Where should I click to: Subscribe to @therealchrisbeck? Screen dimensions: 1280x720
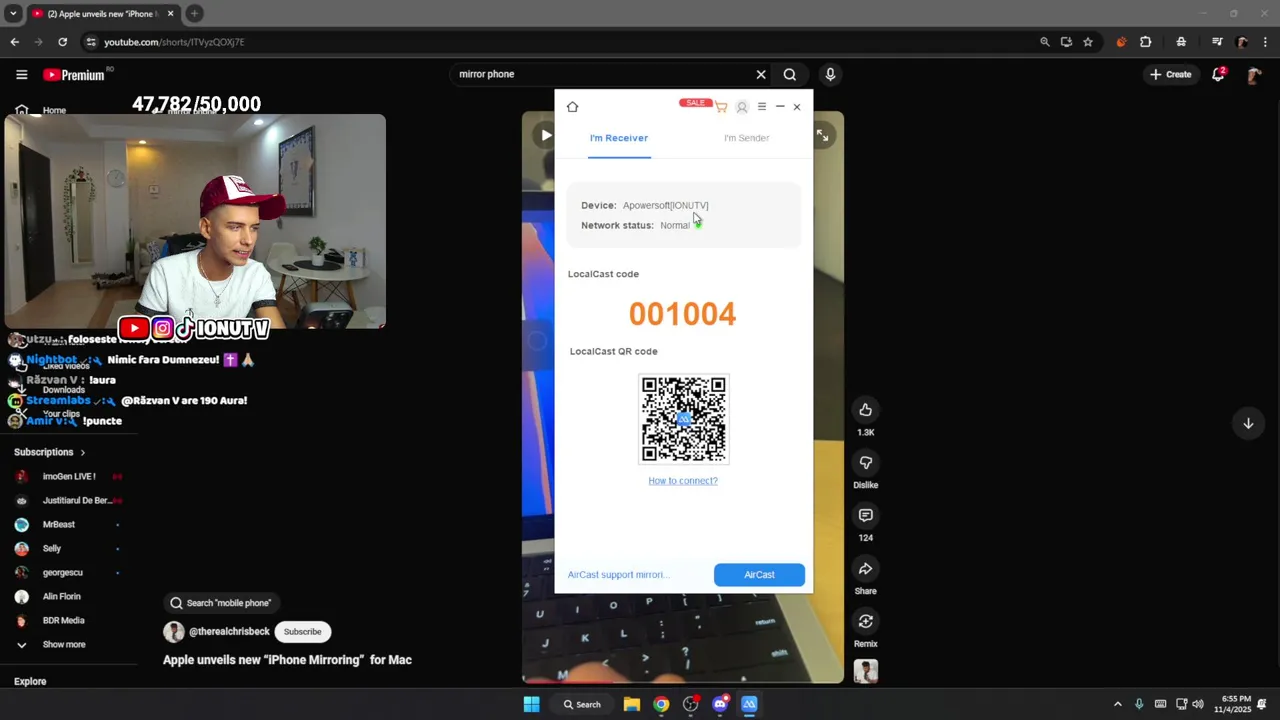tap(302, 632)
